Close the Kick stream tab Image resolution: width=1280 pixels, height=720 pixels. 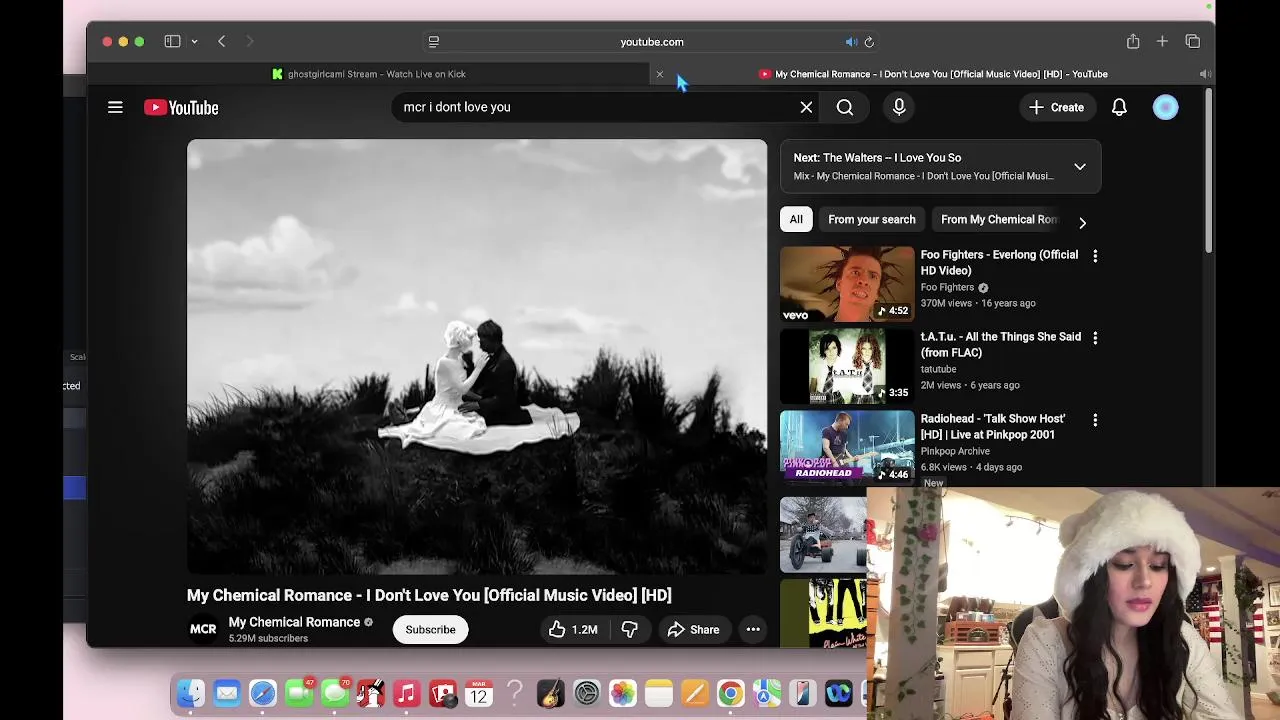click(659, 74)
